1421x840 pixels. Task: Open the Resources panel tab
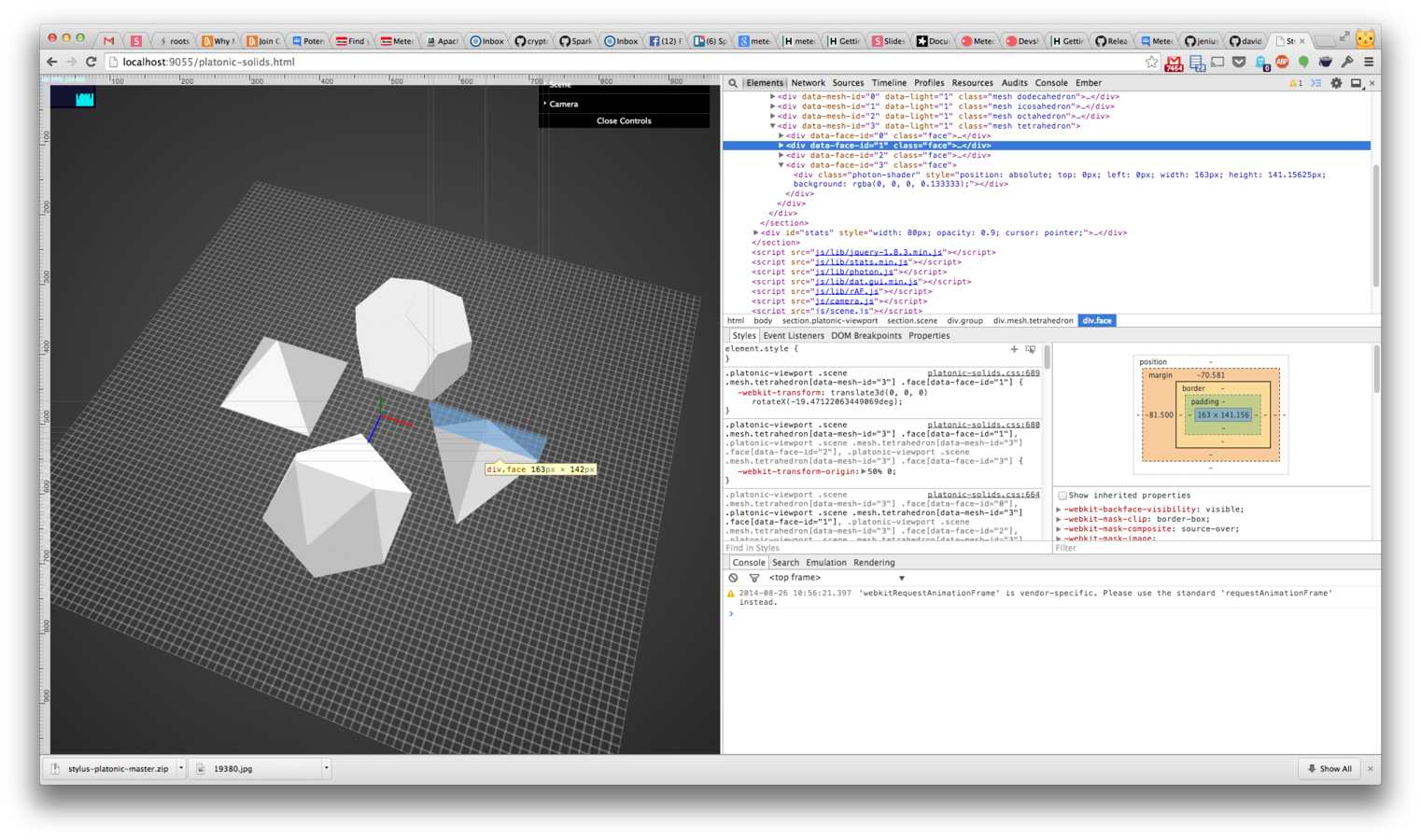point(972,83)
